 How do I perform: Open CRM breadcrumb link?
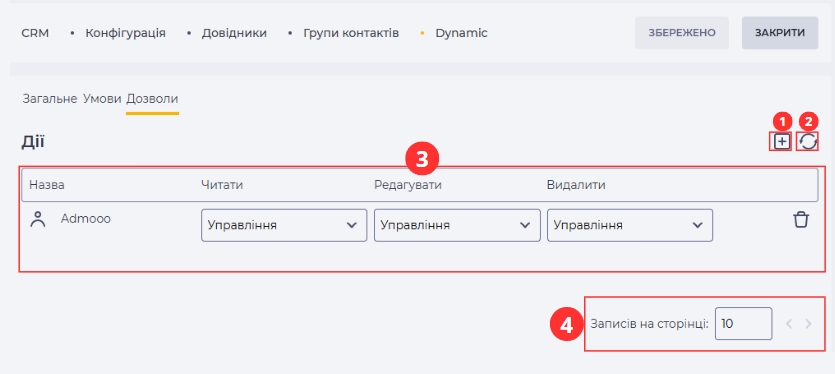[x=35, y=33]
